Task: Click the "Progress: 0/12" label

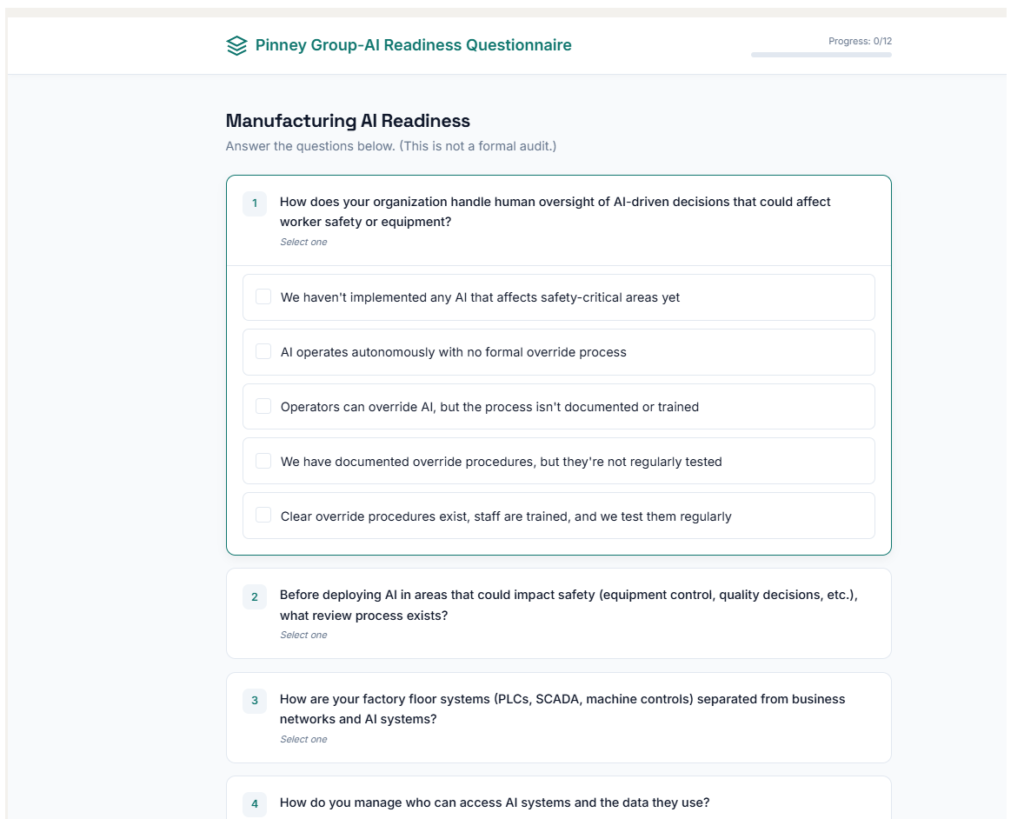Action: coord(859,41)
